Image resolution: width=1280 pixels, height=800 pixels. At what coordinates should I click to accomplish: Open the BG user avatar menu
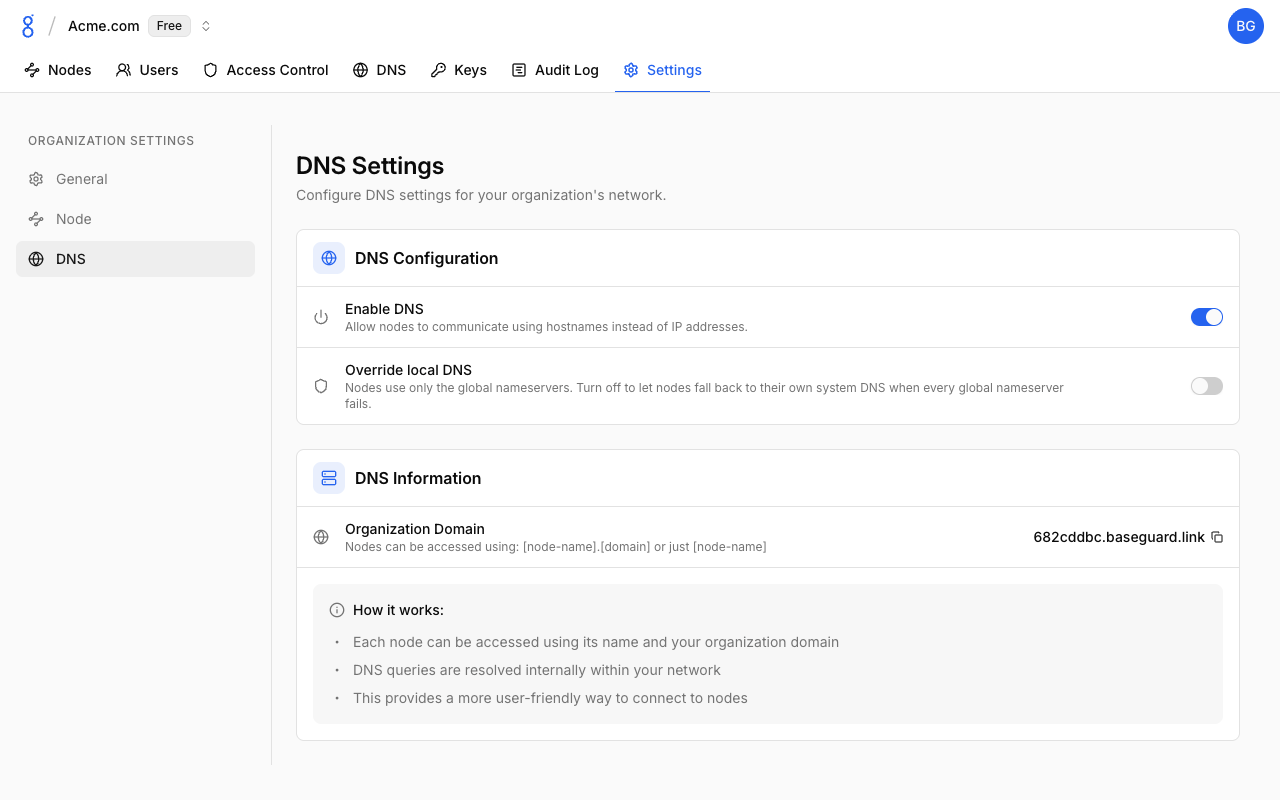point(1246,26)
